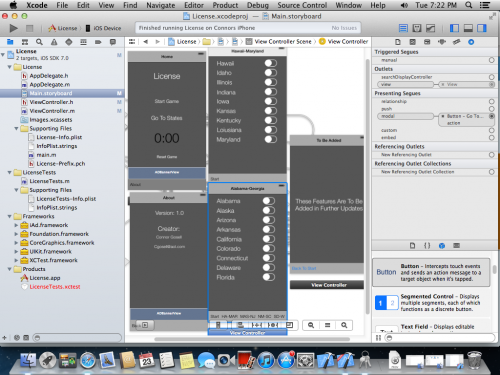Toggle the Idaho switch

pos(271,73)
